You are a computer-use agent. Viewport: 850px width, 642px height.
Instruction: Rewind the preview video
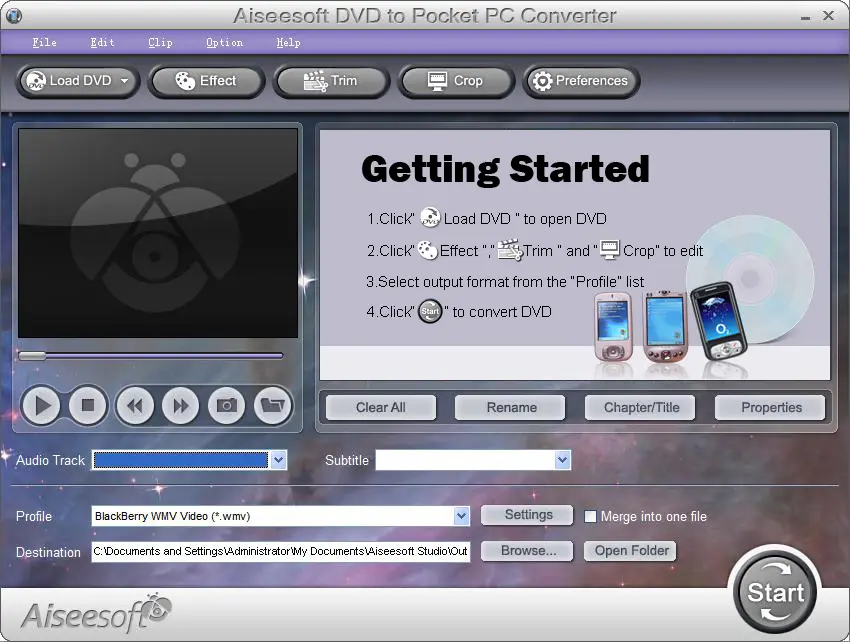[x=134, y=405]
